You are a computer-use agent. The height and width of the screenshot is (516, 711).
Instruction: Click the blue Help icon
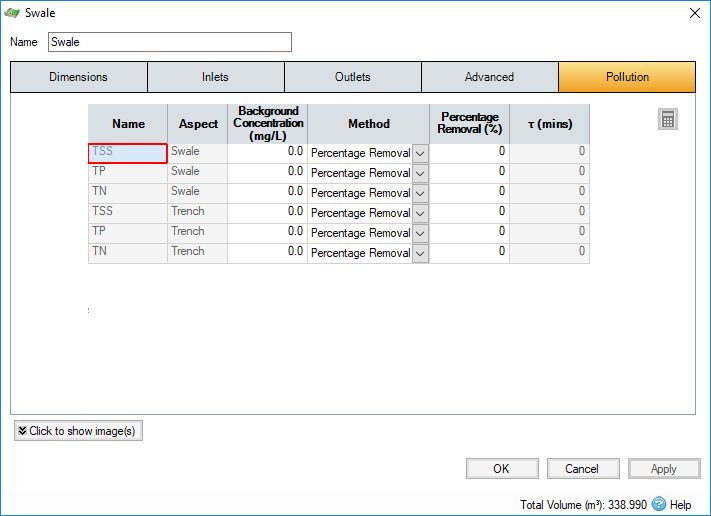(x=659, y=504)
